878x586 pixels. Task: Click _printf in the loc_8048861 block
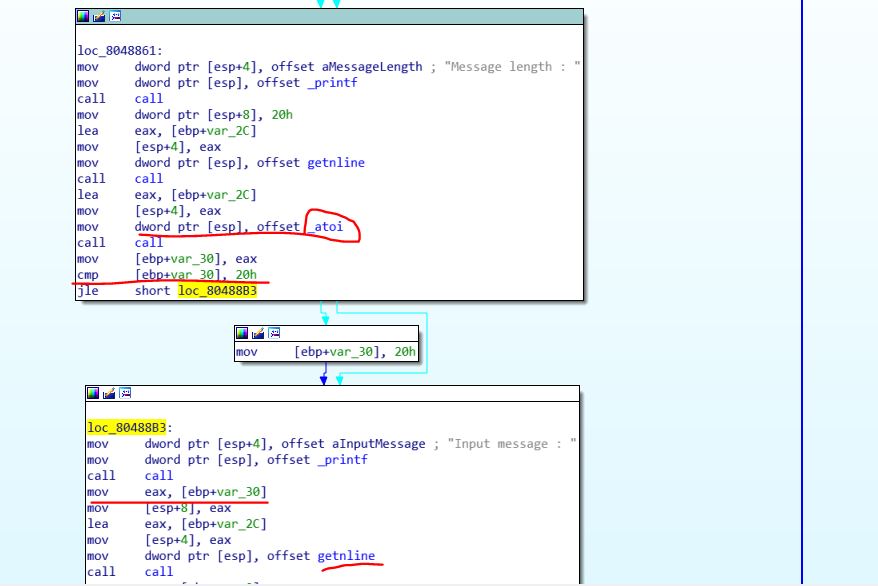(x=332, y=83)
